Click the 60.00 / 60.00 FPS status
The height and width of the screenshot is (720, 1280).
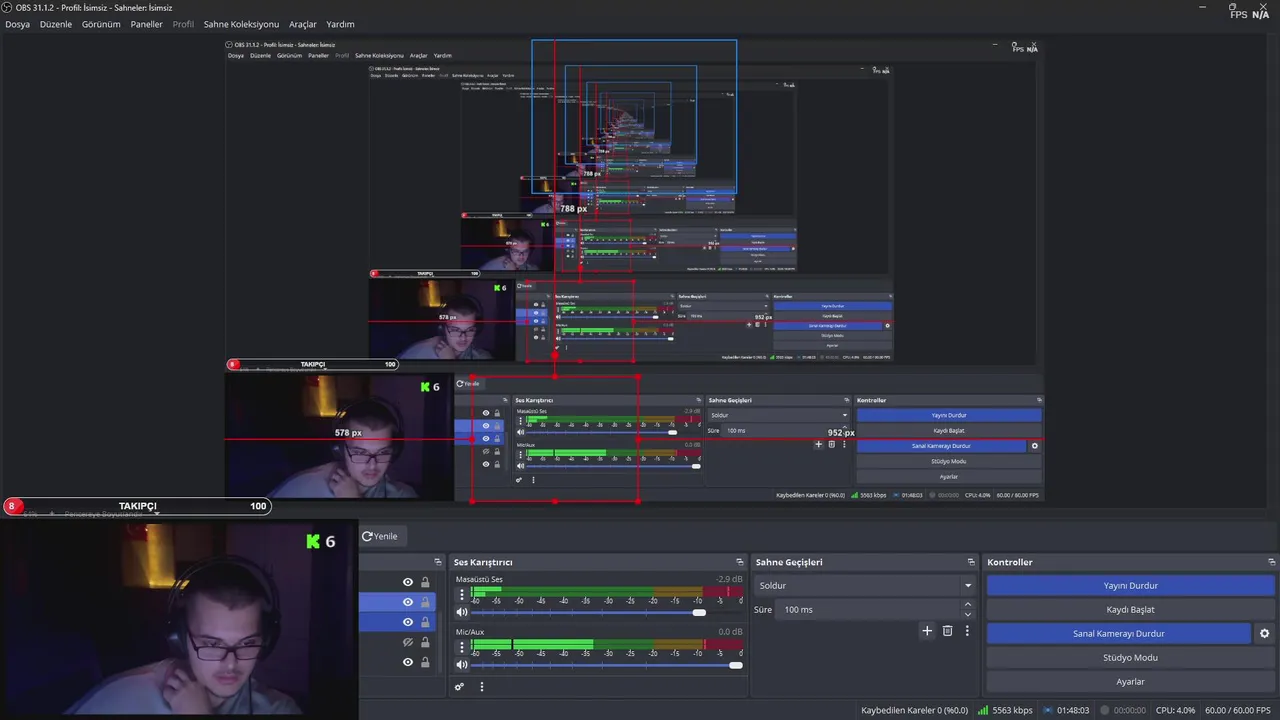point(1240,710)
